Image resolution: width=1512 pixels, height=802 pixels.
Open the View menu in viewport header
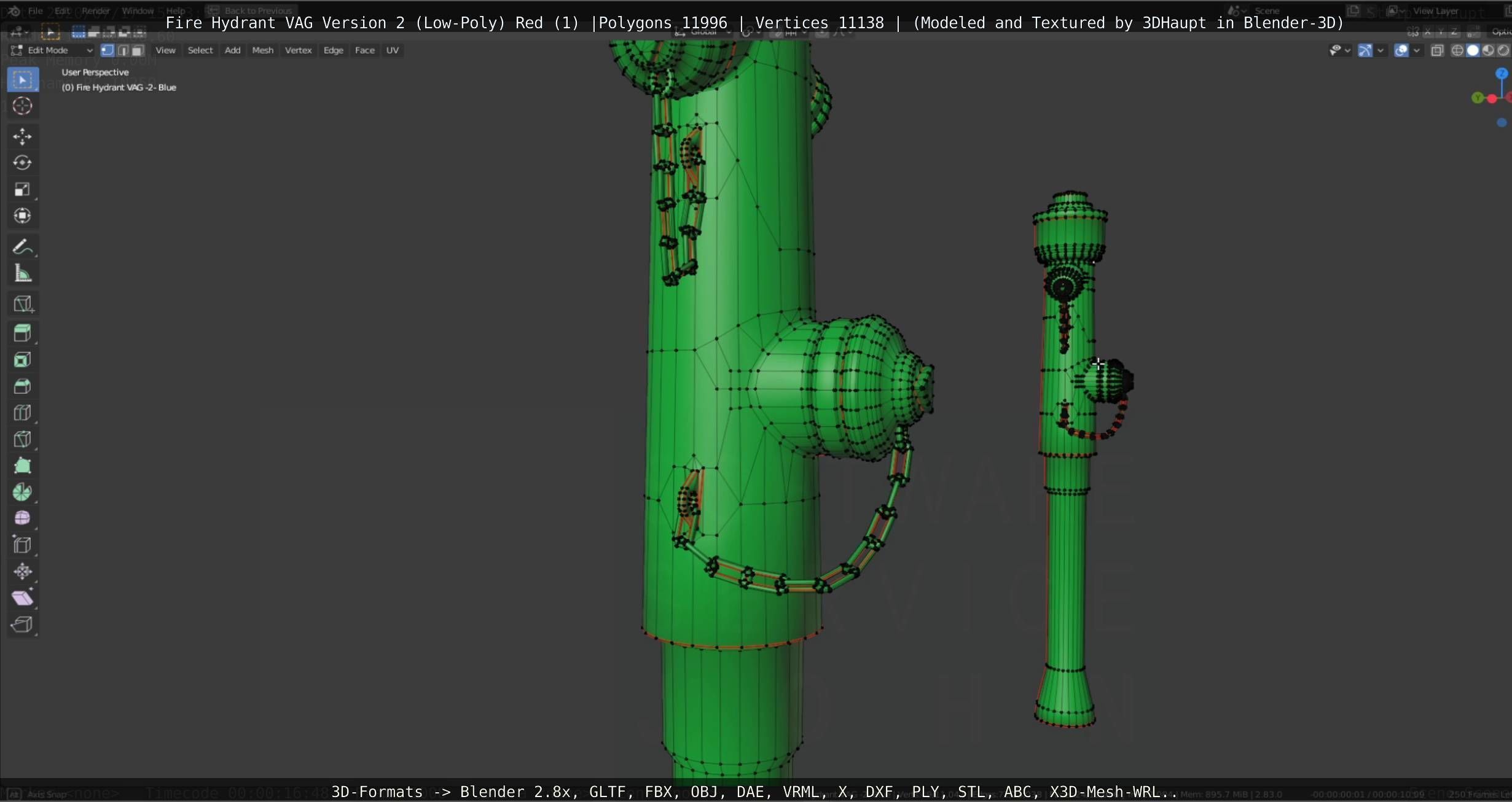(x=165, y=50)
